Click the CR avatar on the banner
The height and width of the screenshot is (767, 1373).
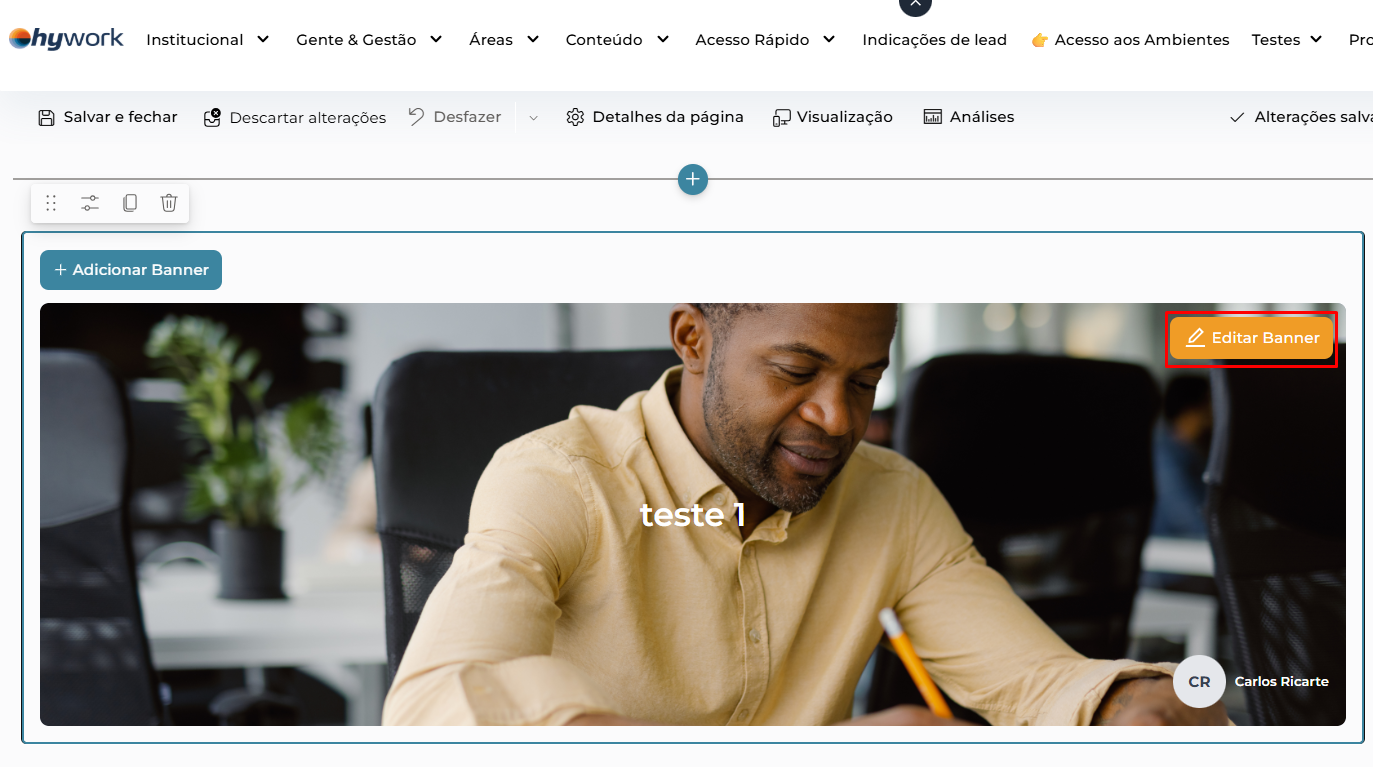pos(1199,682)
